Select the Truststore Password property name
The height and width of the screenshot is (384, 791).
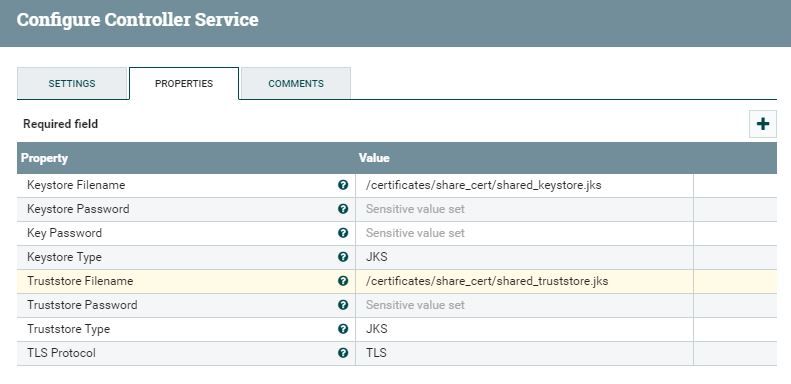(x=82, y=305)
